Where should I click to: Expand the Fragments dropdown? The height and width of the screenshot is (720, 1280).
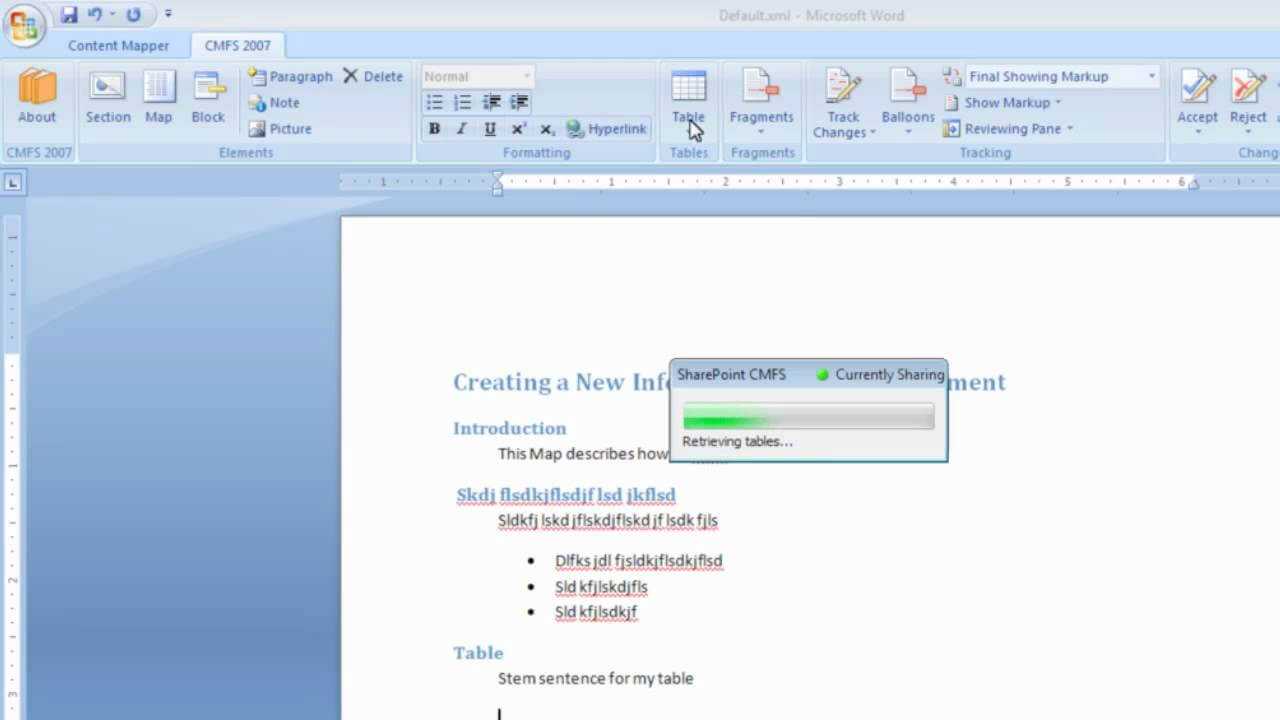(x=761, y=132)
